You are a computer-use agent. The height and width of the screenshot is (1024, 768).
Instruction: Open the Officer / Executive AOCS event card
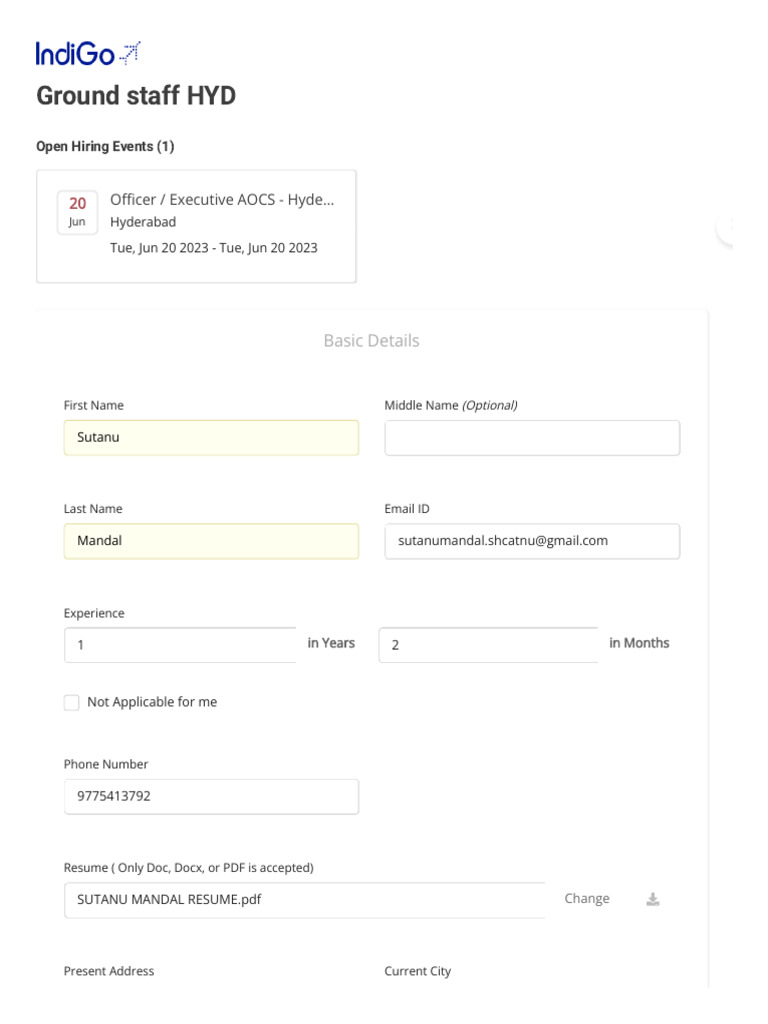196,226
